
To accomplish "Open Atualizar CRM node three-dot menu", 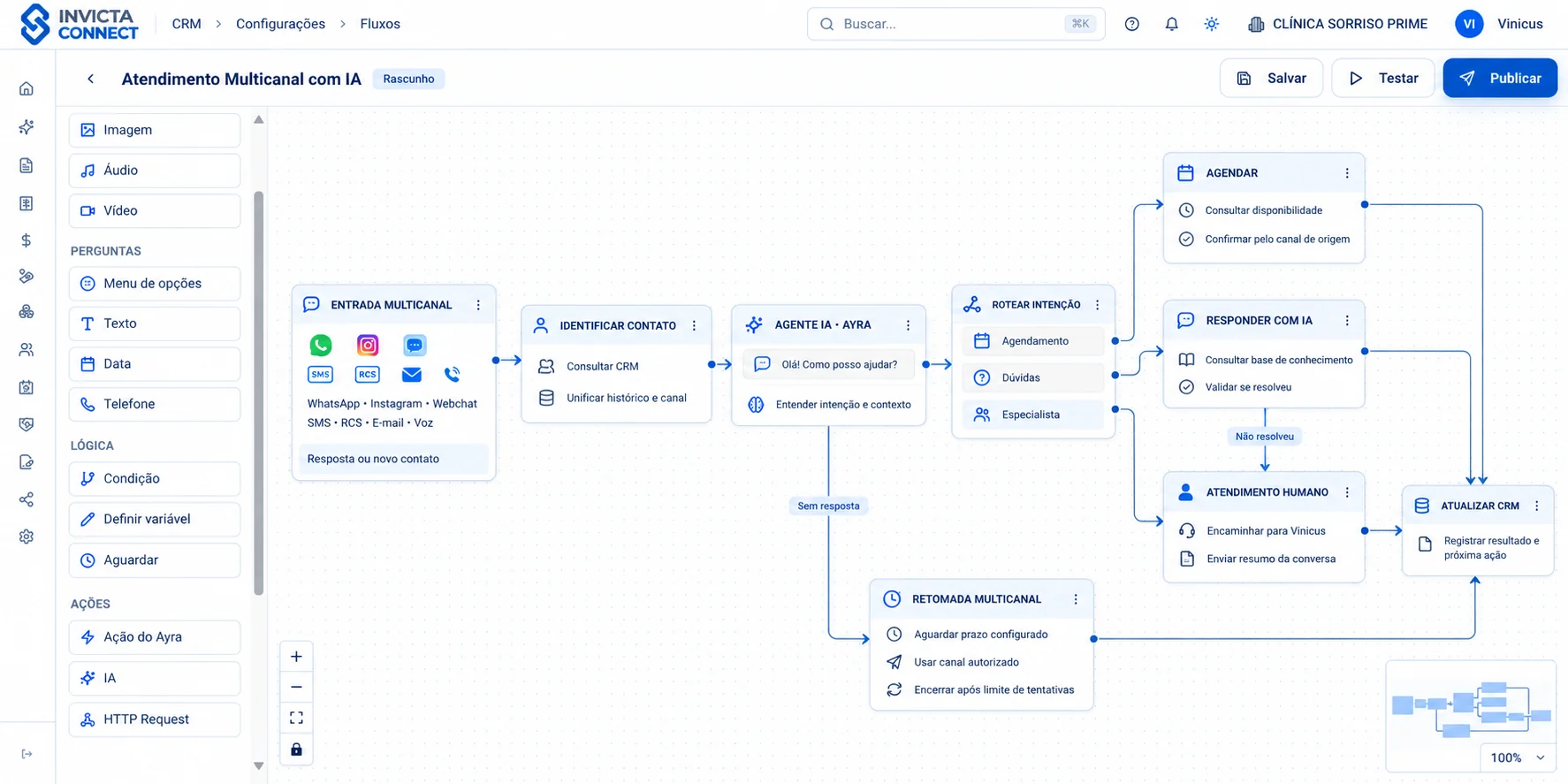I will point(1536,506).
